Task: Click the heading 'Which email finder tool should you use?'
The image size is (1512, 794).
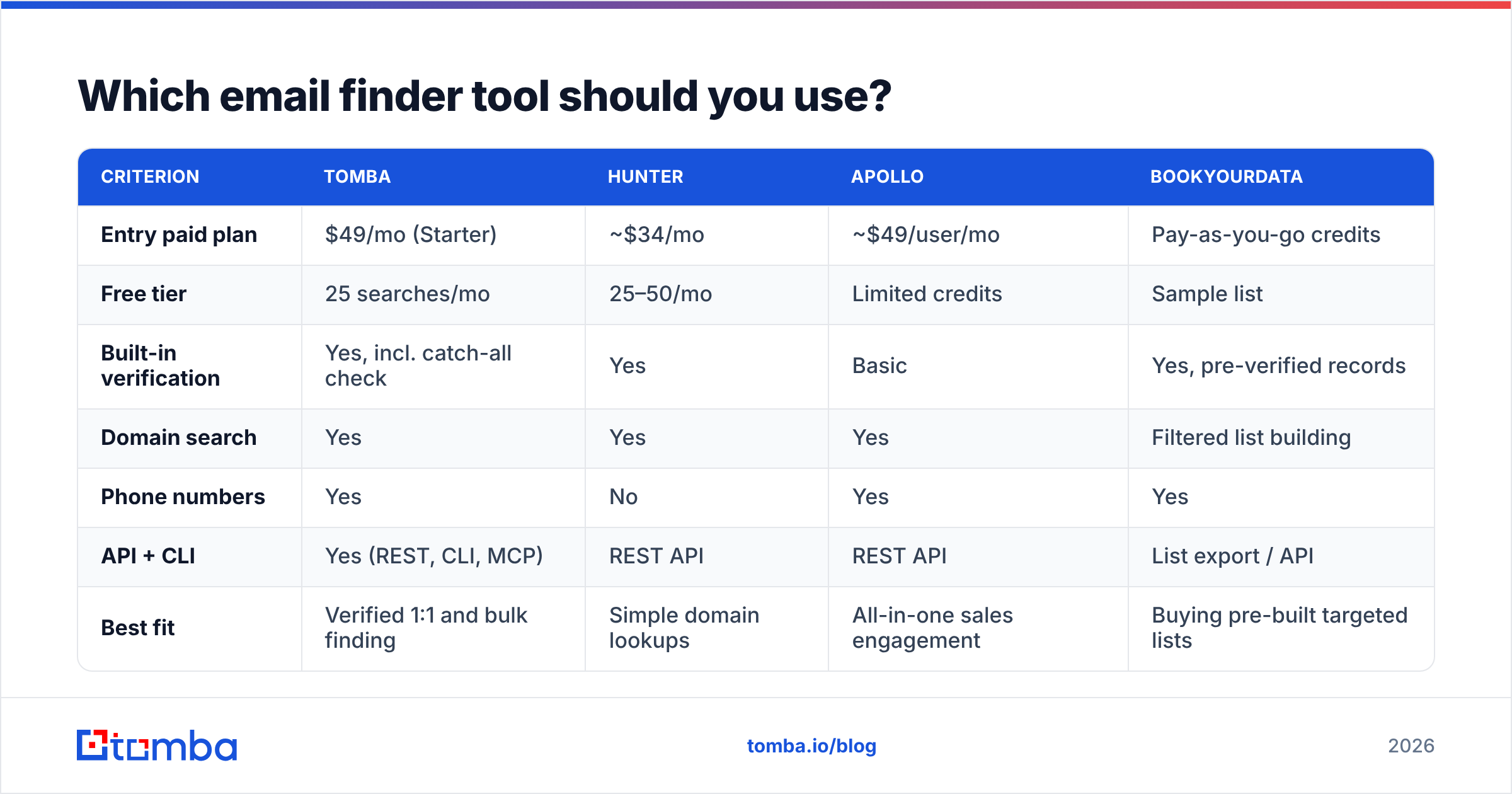Action: click(484, 96)
